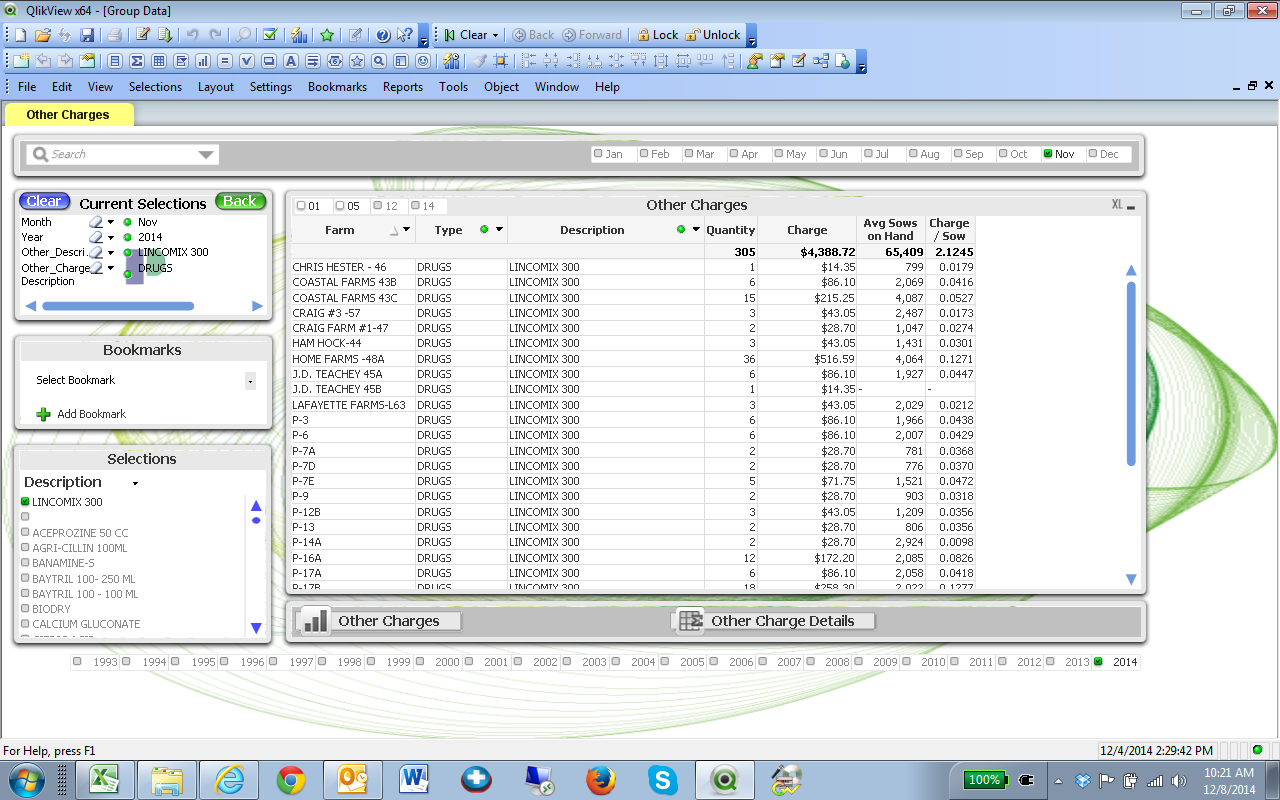Open the Layout menu
Screen dimensions: 1280x800
(x=216, y=87)
